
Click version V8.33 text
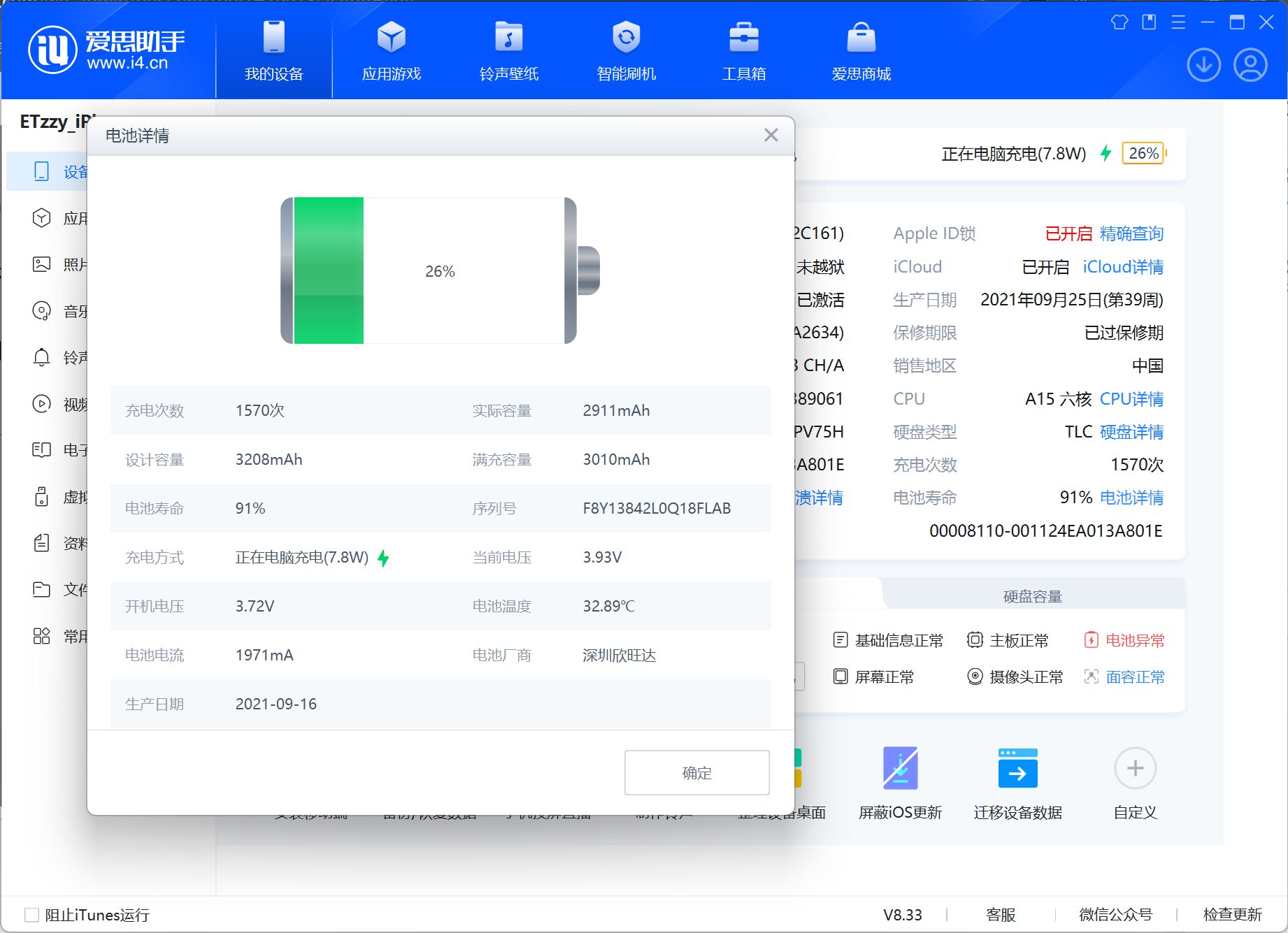click(902, 915)
